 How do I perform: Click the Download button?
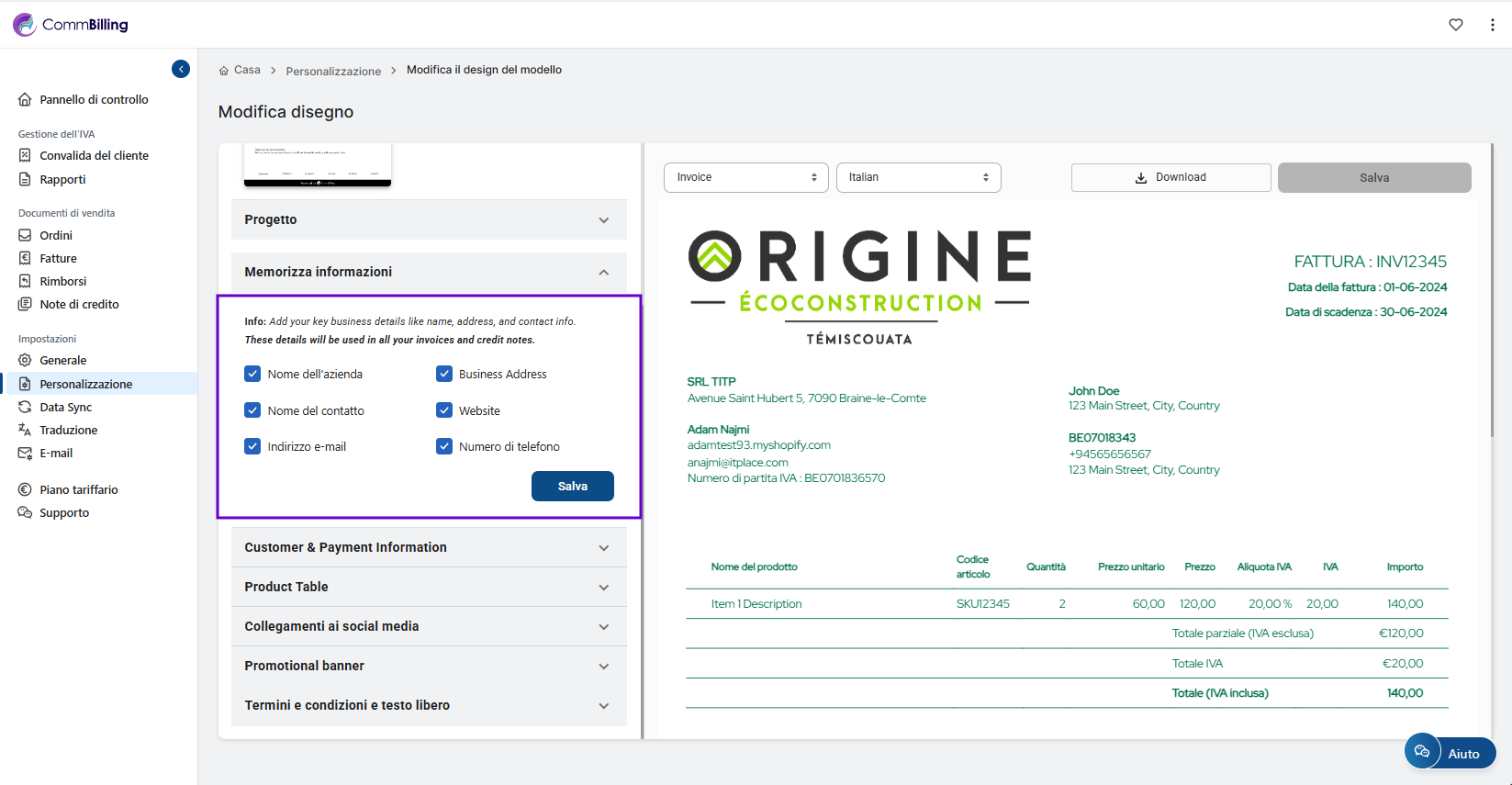pyautogui.click(x=1170, y=177)
